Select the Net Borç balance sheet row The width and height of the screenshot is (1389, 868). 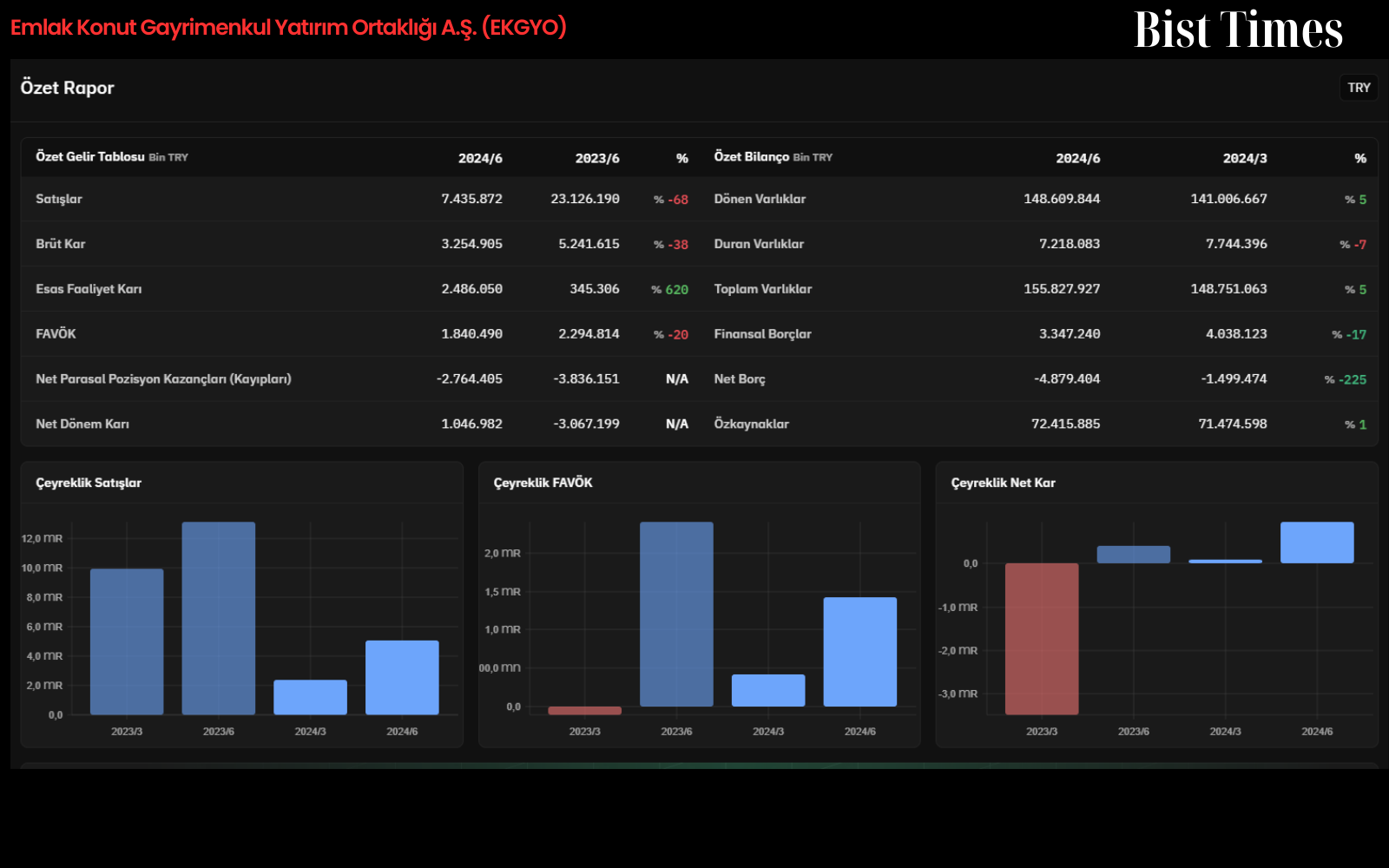coord(1040,379)
